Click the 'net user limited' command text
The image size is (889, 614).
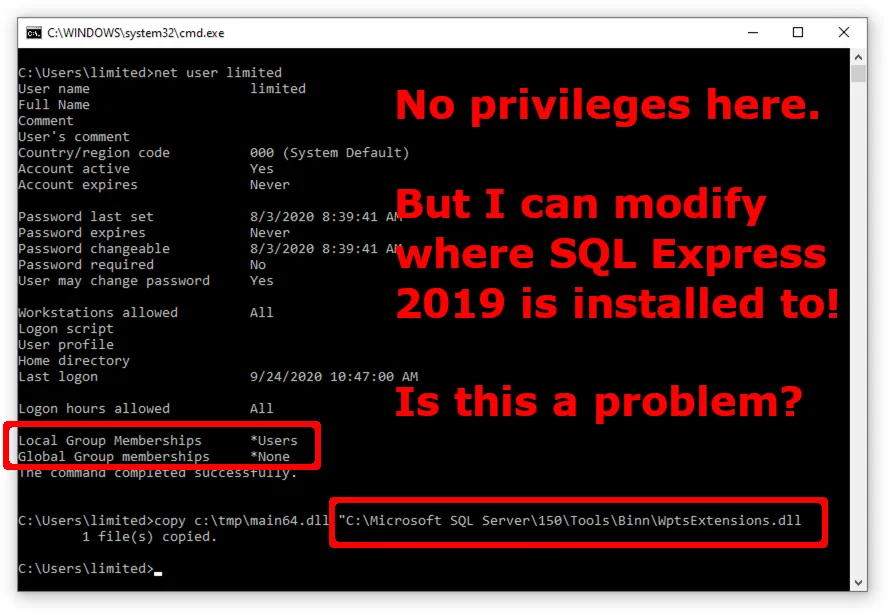click(218, 73)
